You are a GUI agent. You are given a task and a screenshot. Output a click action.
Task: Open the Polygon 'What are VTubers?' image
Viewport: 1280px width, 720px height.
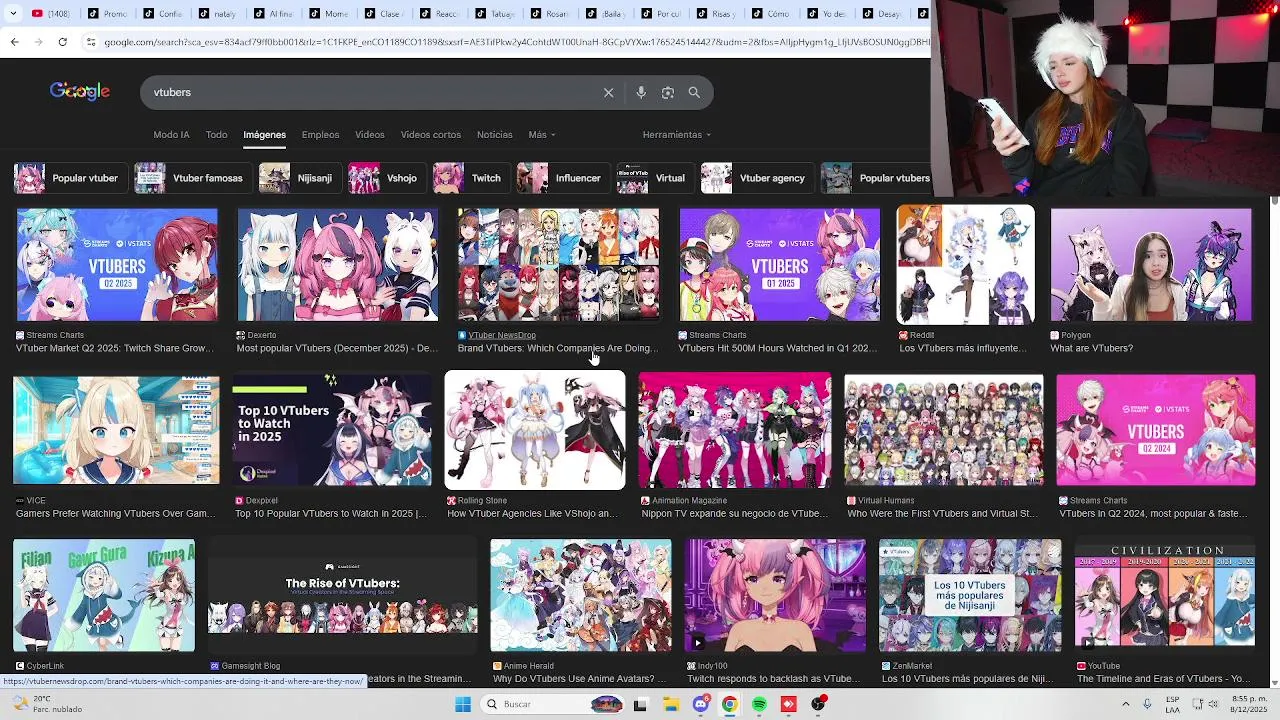coord(1151,264)
